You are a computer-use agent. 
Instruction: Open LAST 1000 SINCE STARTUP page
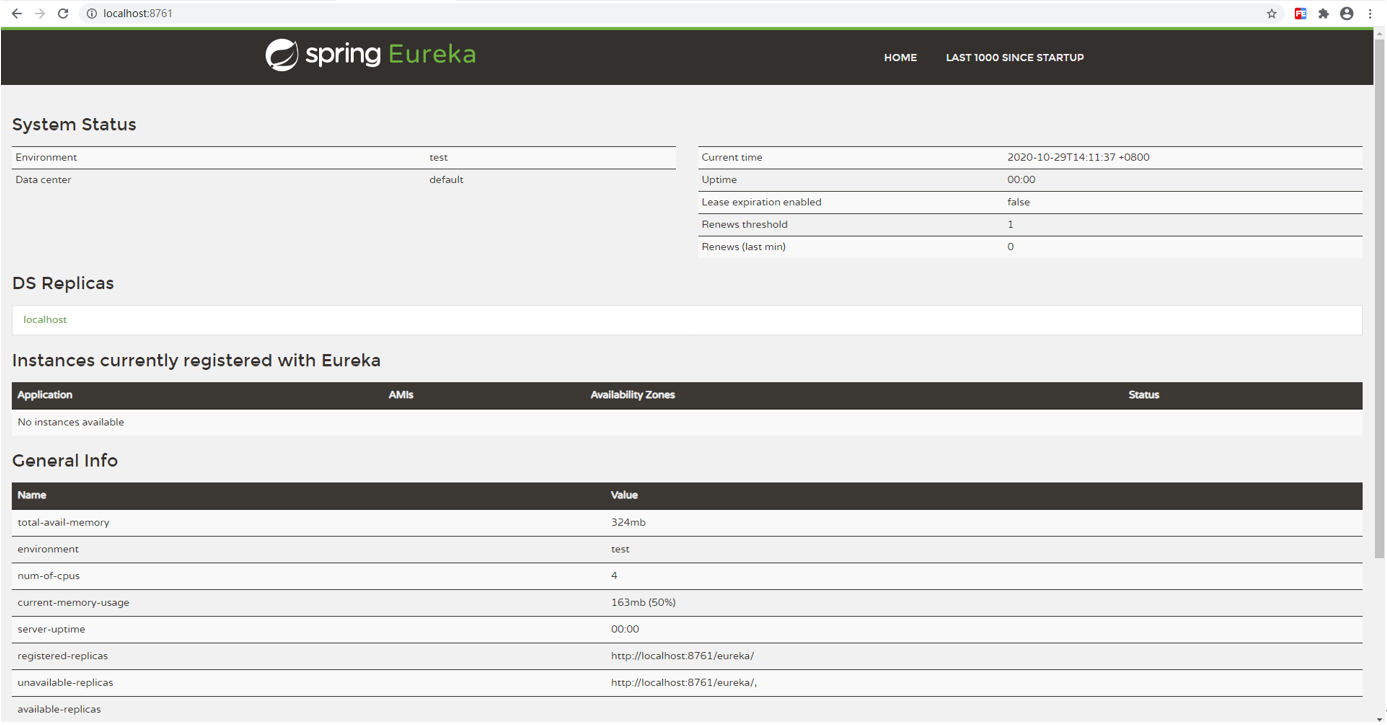pos(1015,58)
